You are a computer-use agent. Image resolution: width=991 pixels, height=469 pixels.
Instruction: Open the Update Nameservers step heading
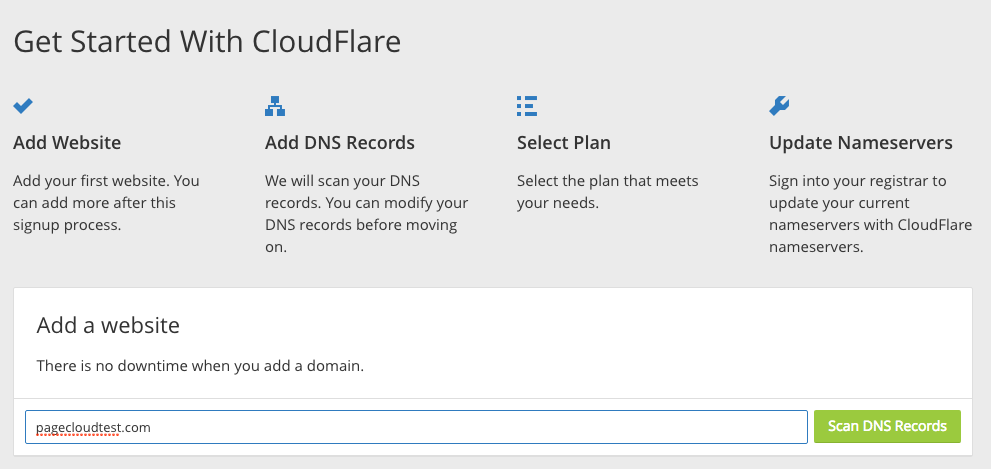[x=860, y=143]
